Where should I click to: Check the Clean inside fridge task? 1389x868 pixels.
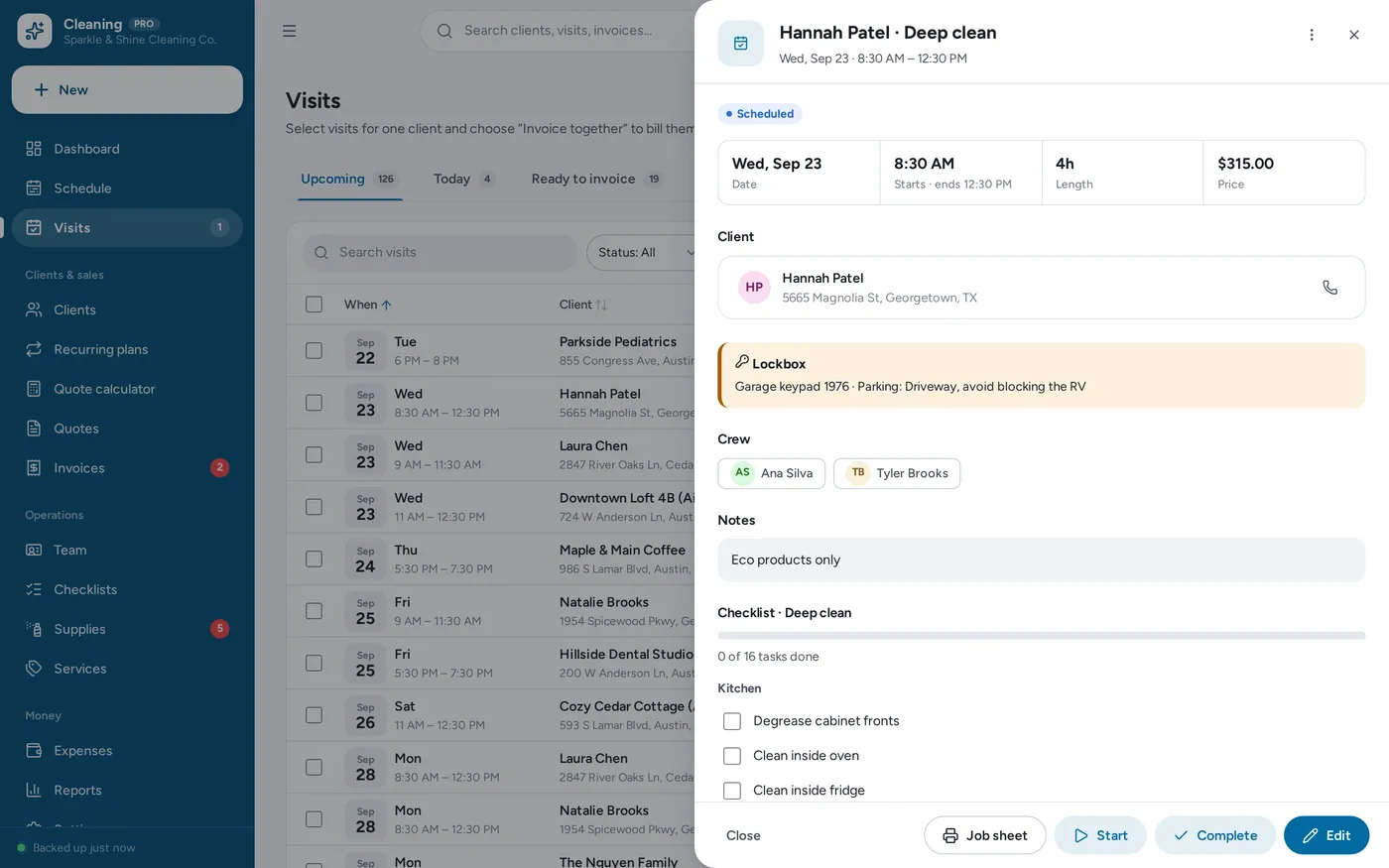[732, 791]
